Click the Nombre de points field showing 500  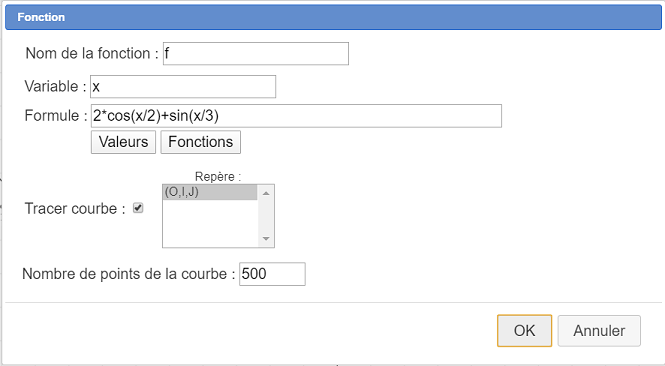point(272,274)
